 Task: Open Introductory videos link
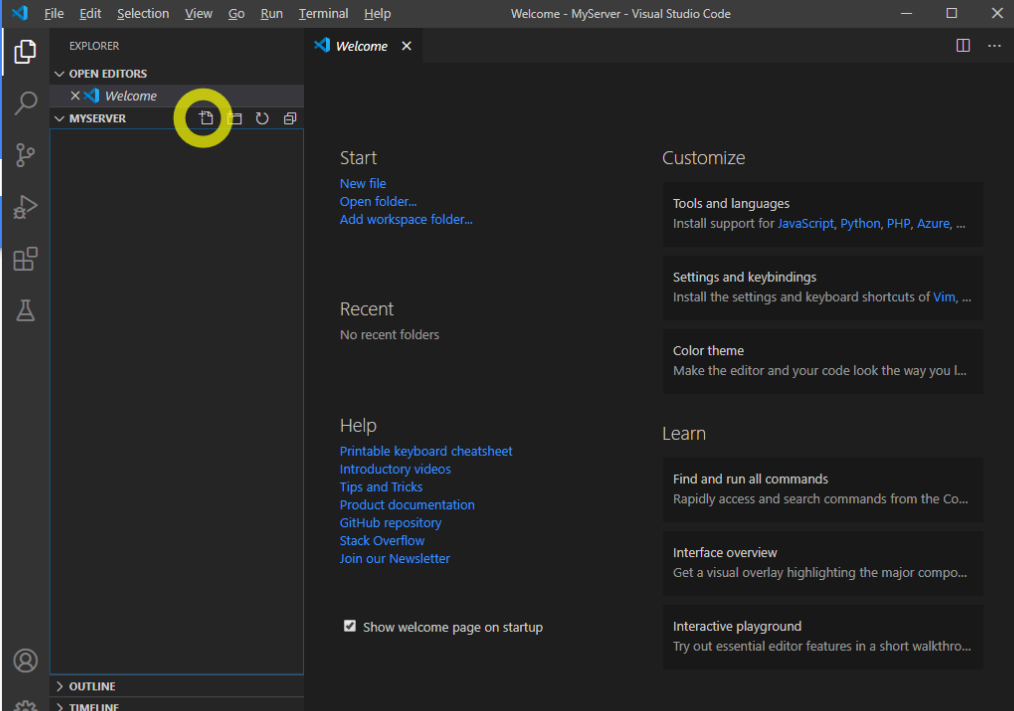tap(395, 469)
